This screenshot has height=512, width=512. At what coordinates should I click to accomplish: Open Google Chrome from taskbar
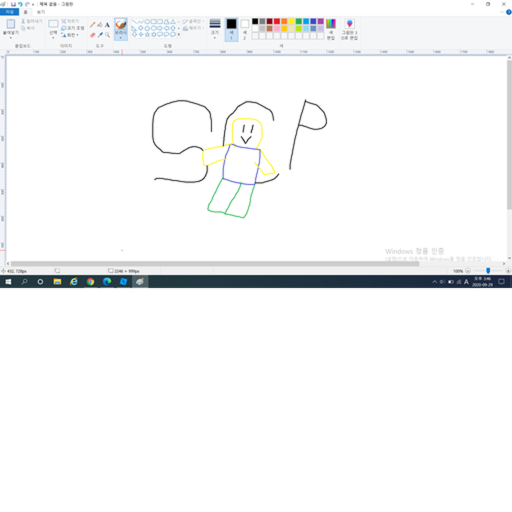[90, 282]
